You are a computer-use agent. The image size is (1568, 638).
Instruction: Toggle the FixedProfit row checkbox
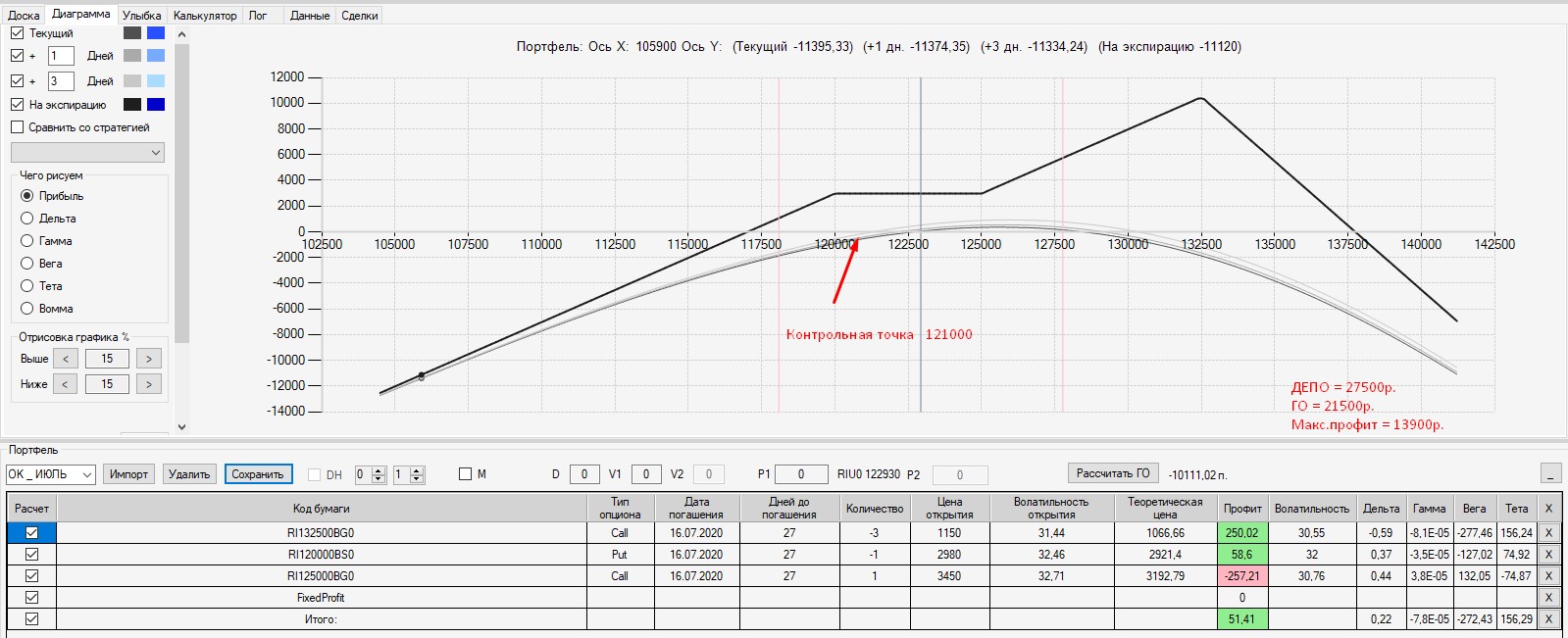(31, 598)
